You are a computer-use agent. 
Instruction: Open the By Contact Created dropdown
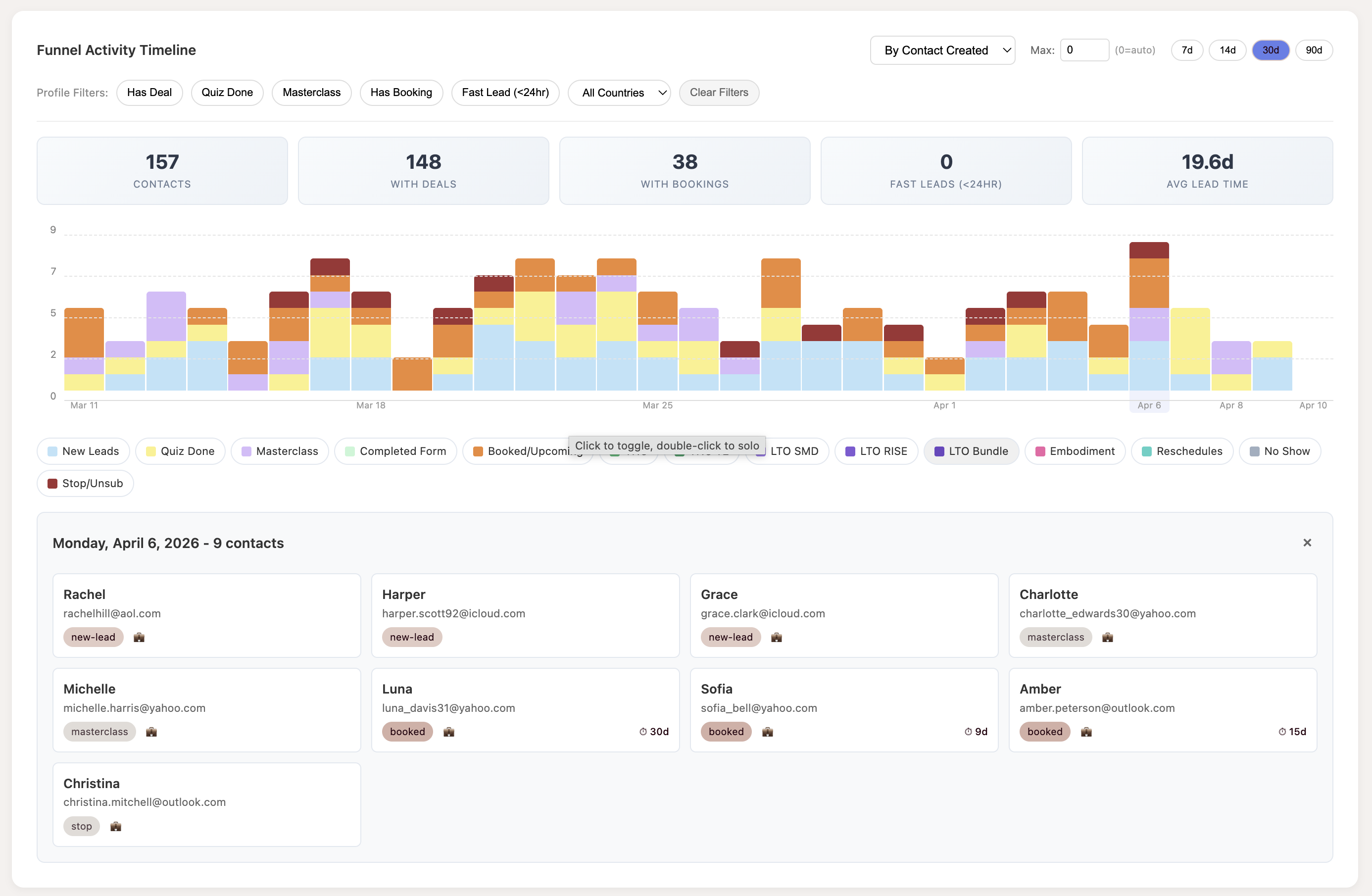pyautogui.click(x=942, y=50)
